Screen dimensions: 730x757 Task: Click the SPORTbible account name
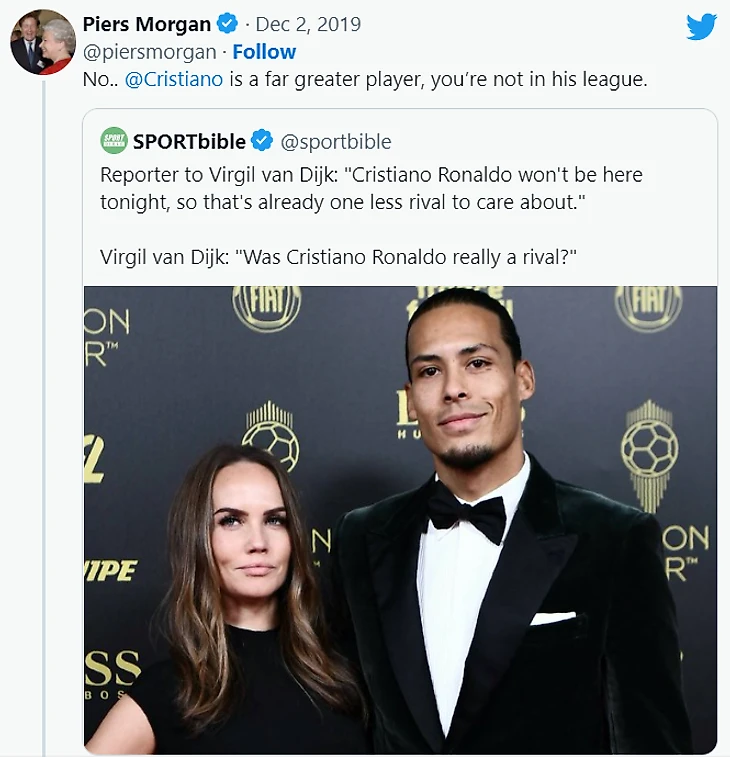click(189, 141)
